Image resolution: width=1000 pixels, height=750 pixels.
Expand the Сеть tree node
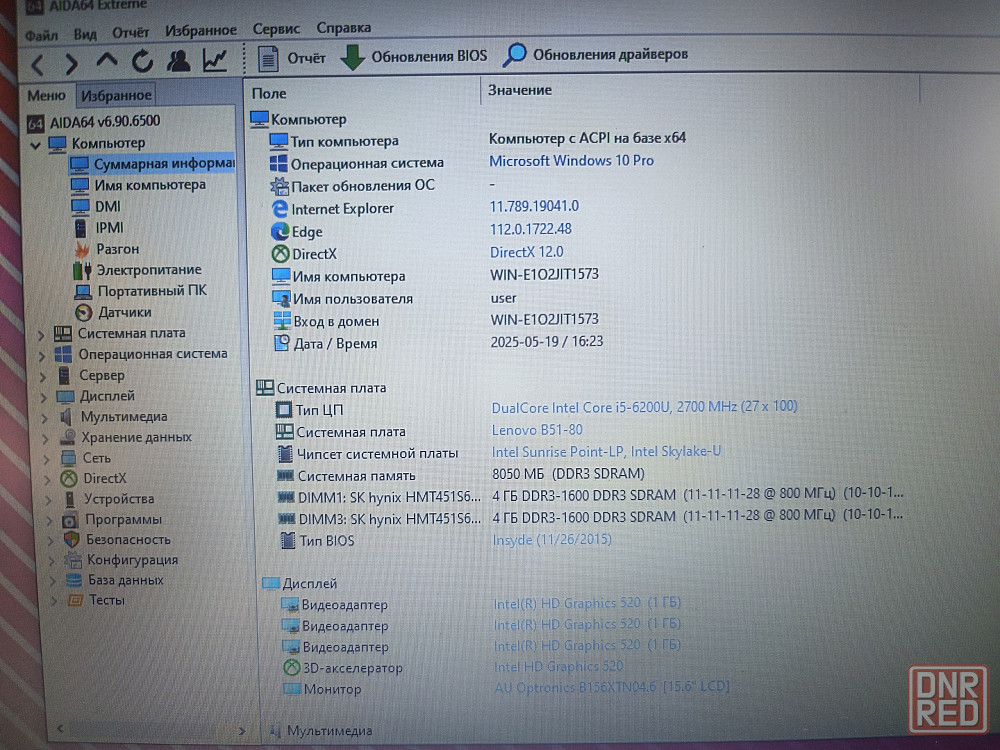pos(47,459)
